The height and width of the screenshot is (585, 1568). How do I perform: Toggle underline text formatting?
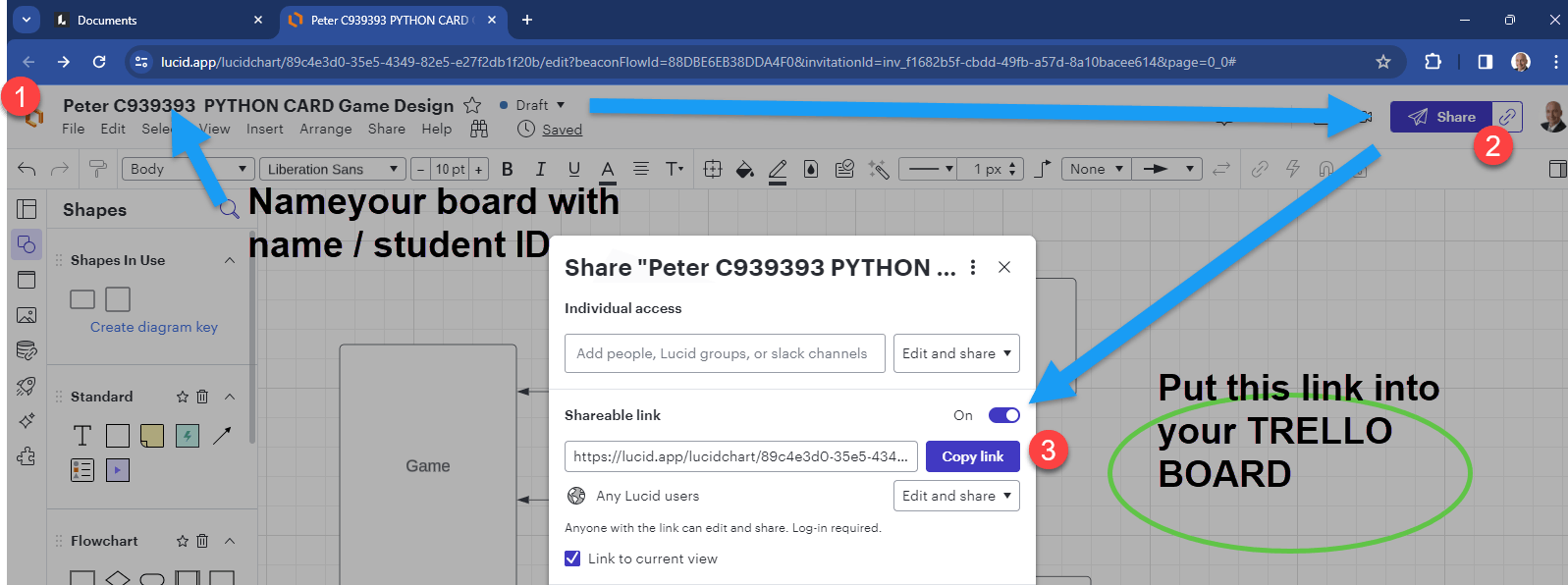click(574, 169)
